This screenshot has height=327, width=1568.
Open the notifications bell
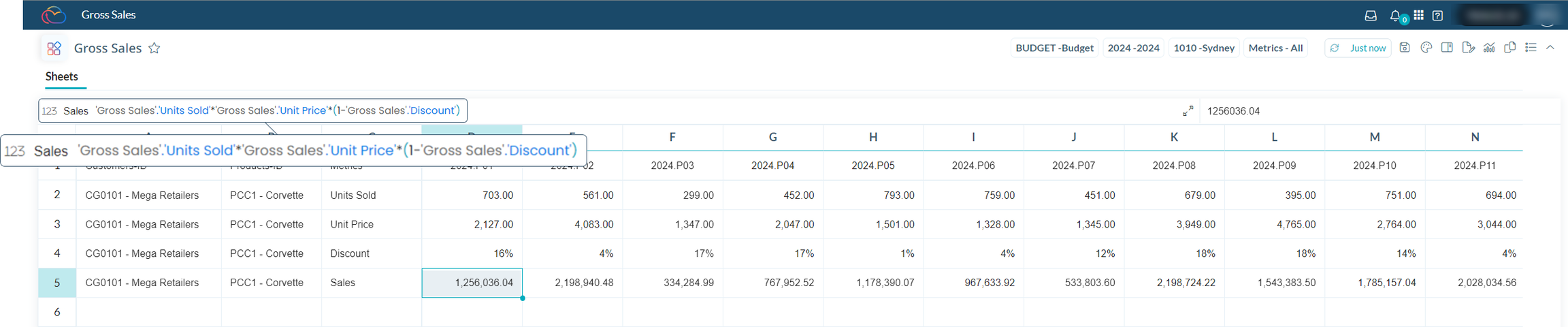pos(1395,16)
